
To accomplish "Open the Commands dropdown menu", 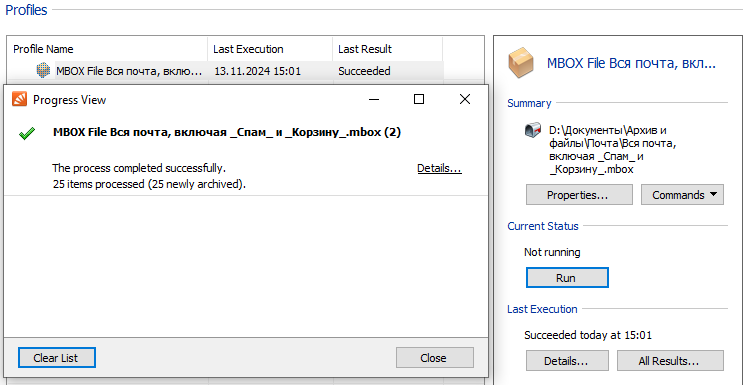I will click(682, 195).
